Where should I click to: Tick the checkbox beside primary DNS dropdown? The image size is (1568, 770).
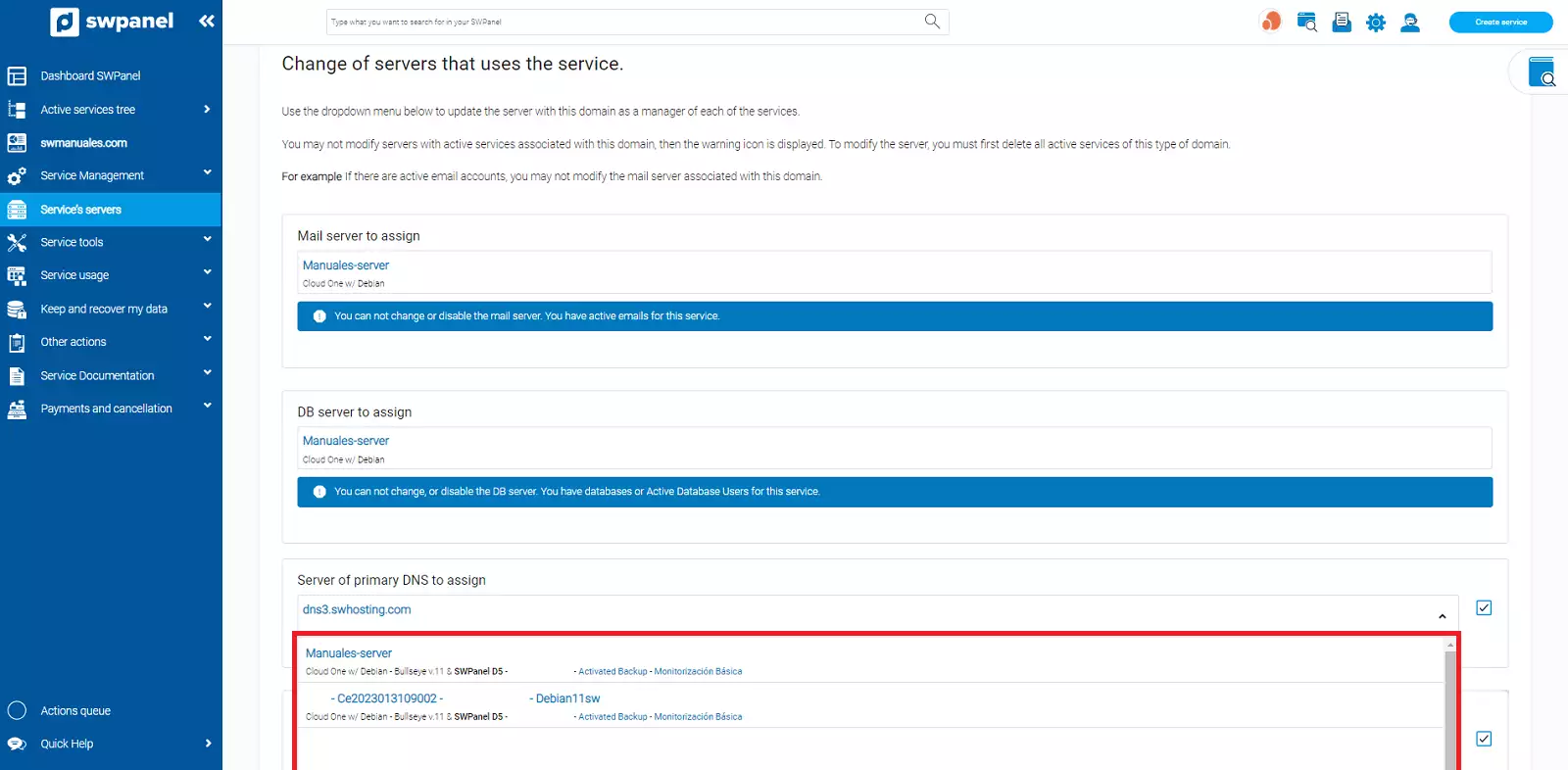[1484, 607]
